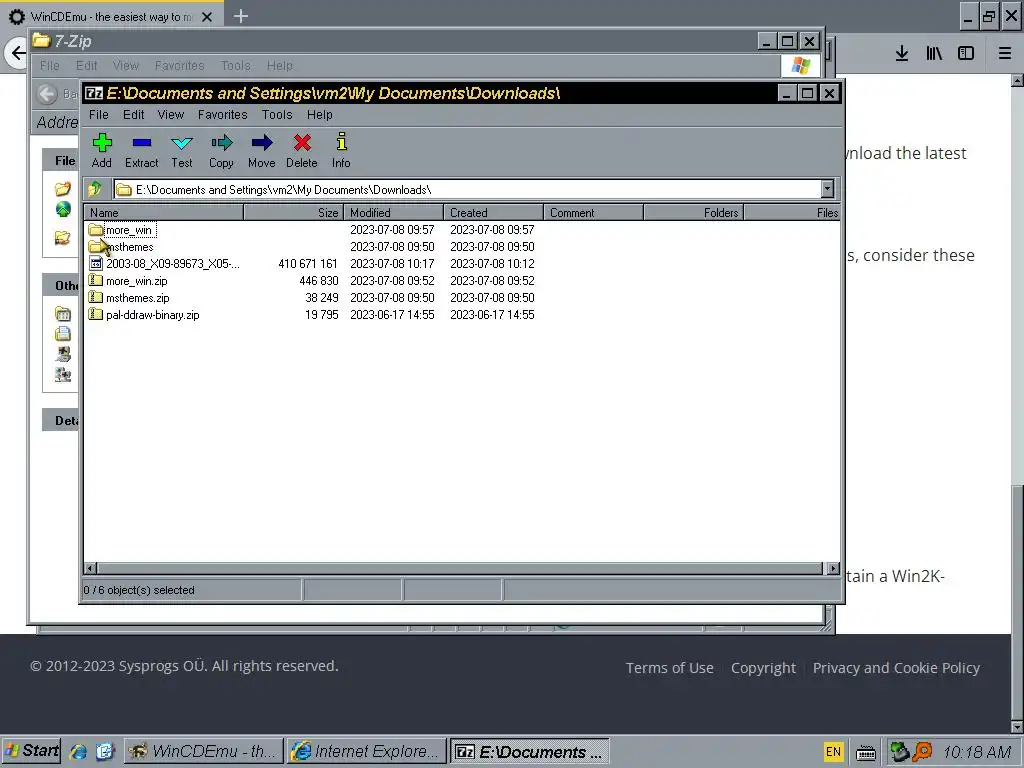This screenshot has width=1024, height=768.
Task: Expand the address path dropdown
Action: 827,189
